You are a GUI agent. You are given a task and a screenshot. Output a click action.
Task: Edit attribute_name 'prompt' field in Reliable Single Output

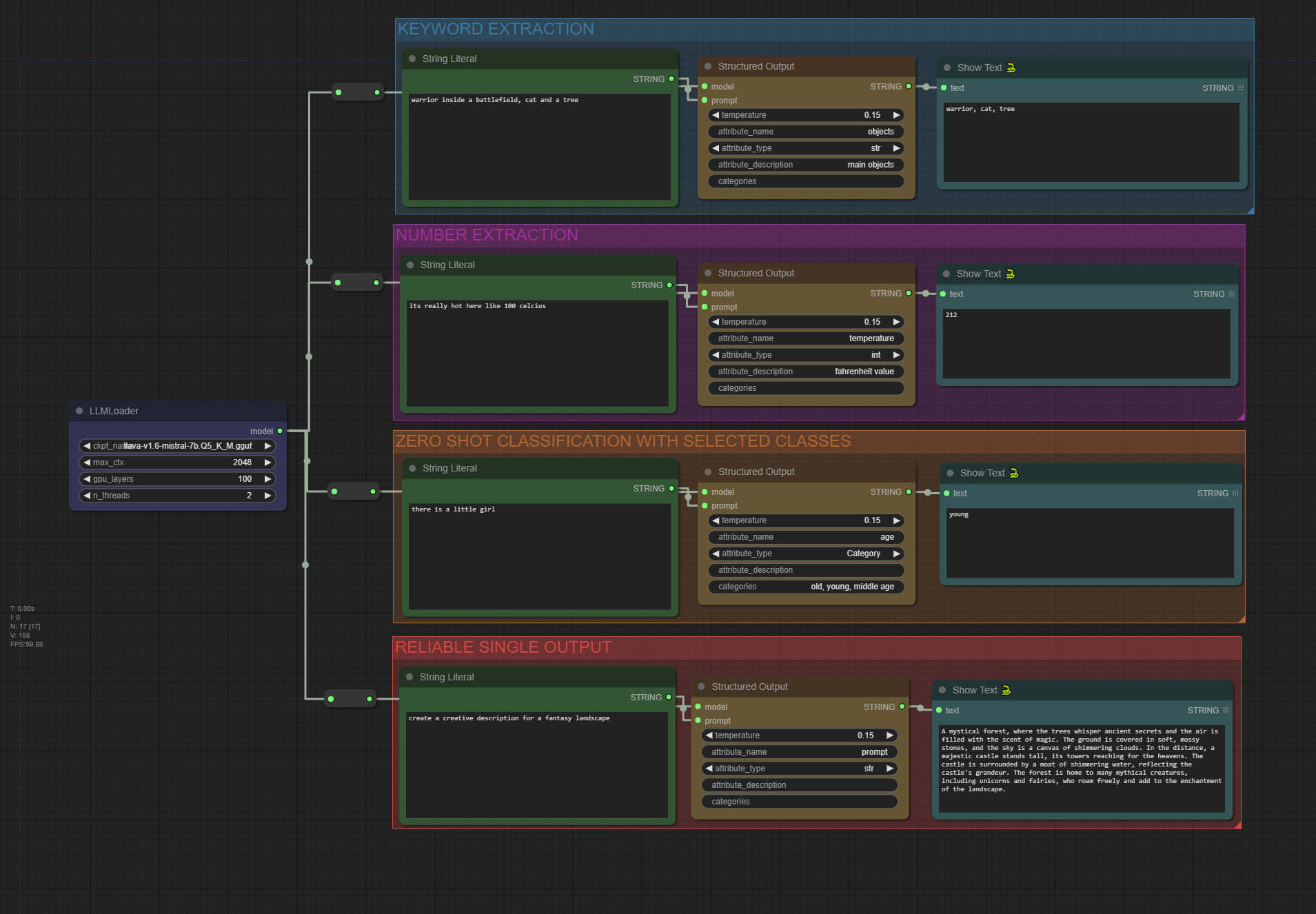click(x=800, y=752)
